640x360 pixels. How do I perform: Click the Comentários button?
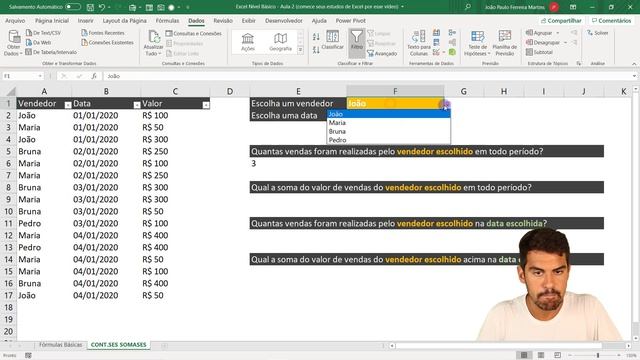tap(611, 20)
